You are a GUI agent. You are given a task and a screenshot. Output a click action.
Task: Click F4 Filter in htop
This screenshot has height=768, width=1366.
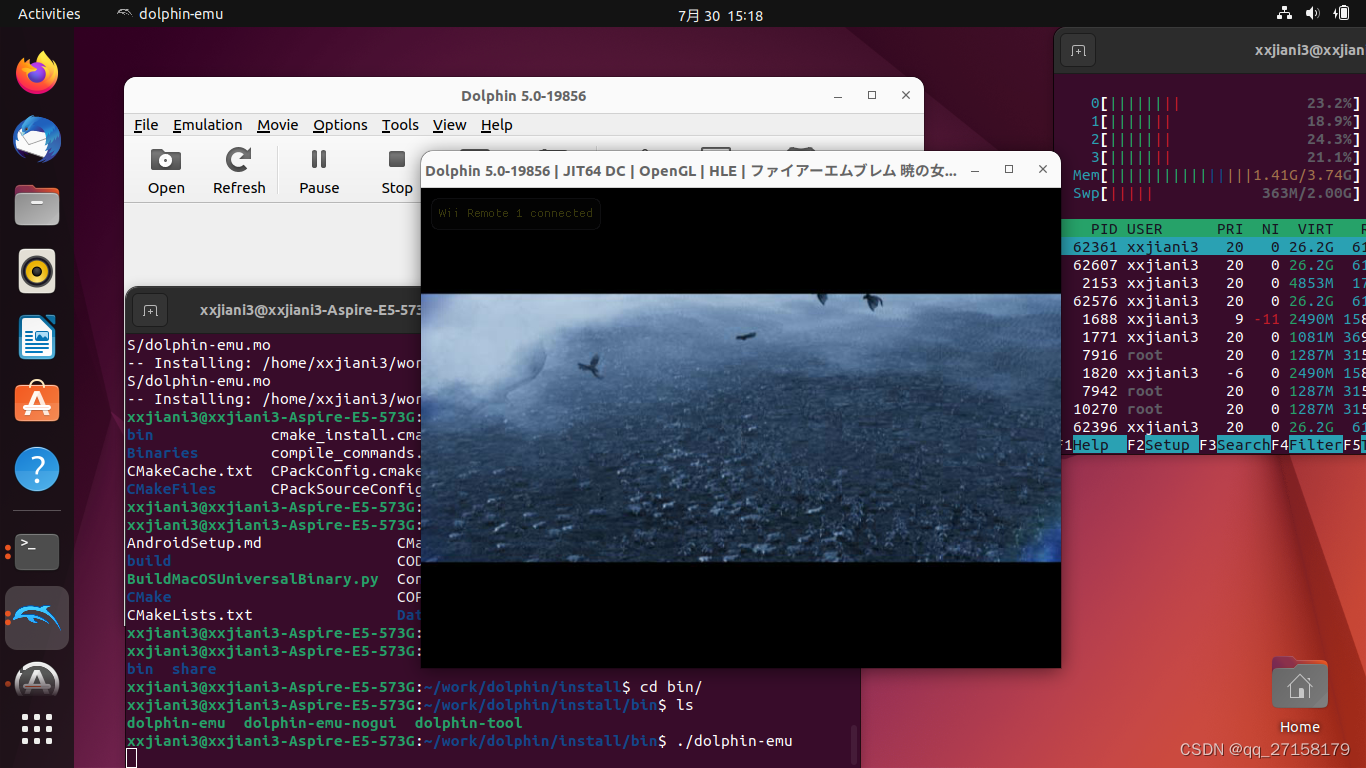(x=1306, y=445)
